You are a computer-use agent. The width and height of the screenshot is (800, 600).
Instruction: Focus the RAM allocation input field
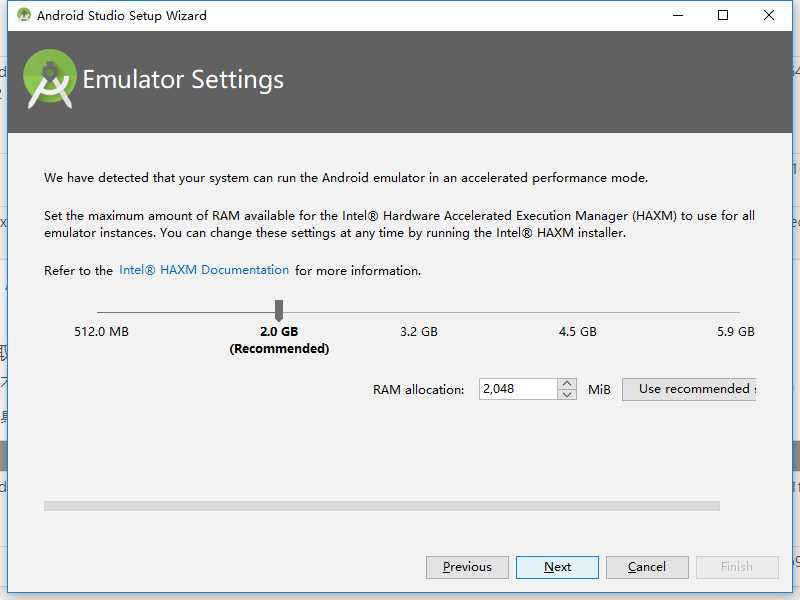(x=517, y=389)
